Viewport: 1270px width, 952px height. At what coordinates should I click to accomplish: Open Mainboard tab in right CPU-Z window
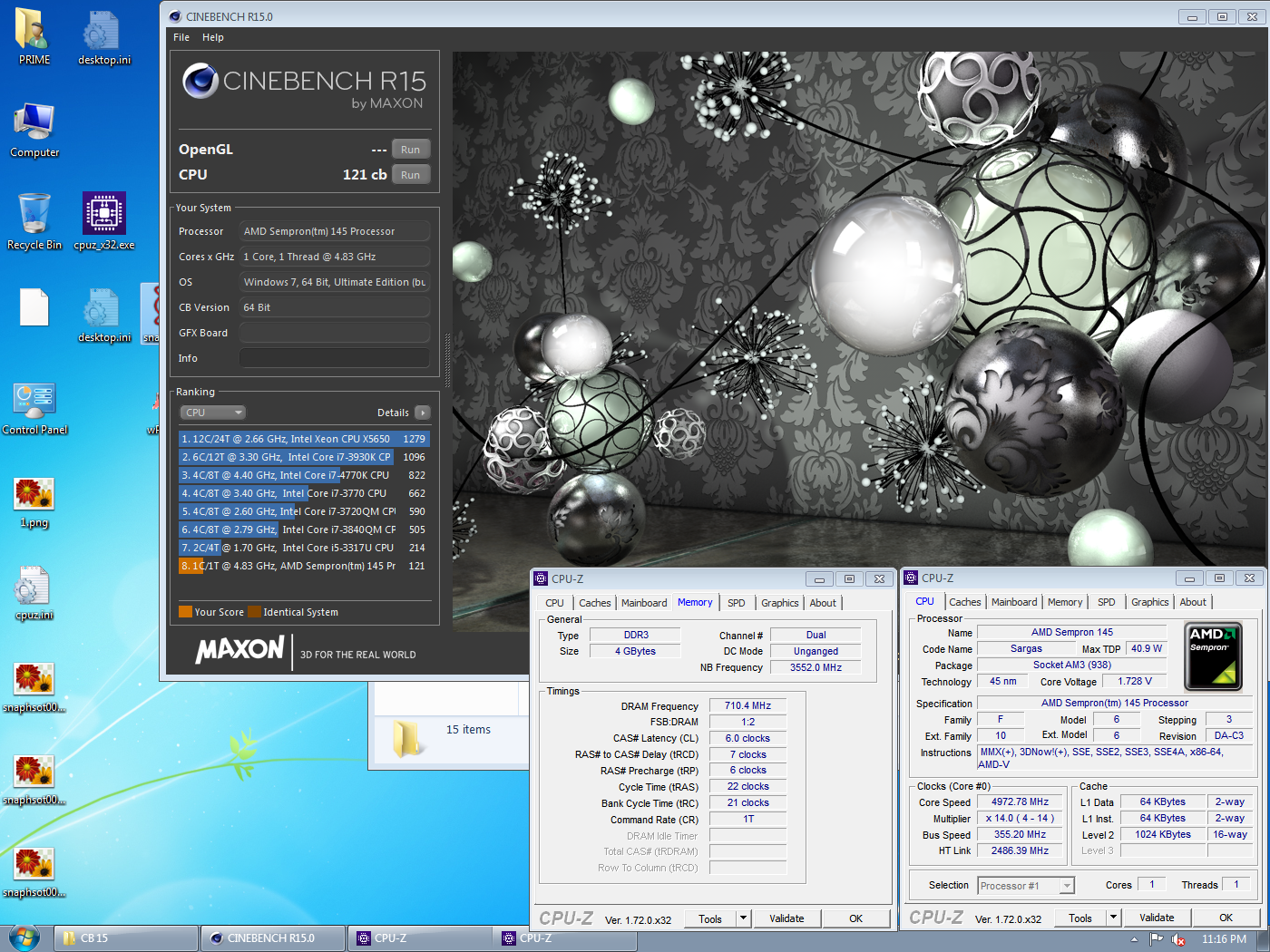pos(1014,602)
